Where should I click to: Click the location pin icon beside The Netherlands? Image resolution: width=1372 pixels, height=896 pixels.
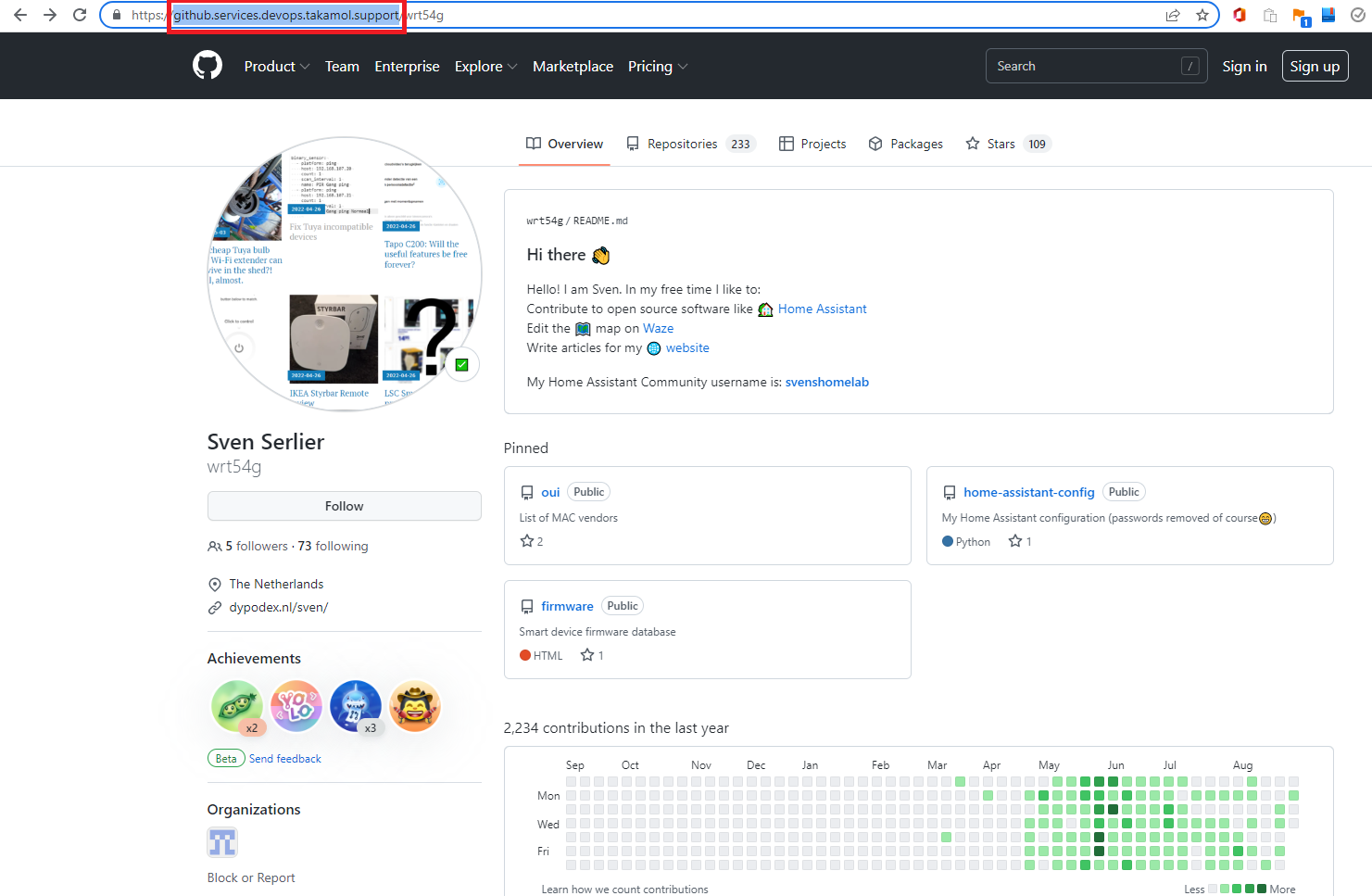tap(214, 584)
